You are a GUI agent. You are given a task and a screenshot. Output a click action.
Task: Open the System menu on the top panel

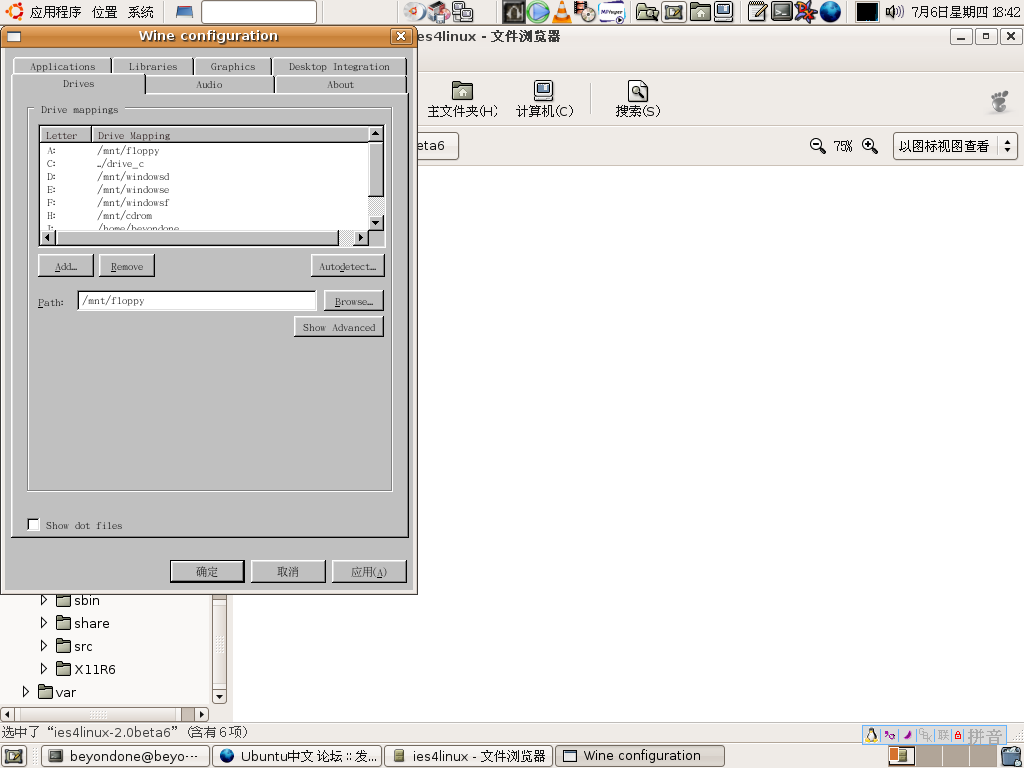pos(140,12)
